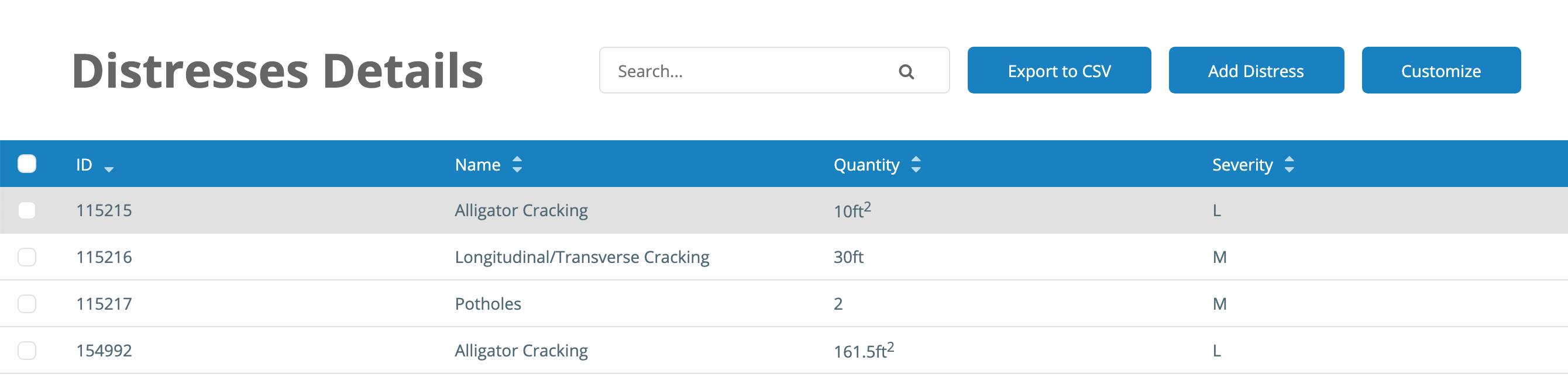
Task: Click the magnifying glass search icon
Action: (x=906, y=72)
